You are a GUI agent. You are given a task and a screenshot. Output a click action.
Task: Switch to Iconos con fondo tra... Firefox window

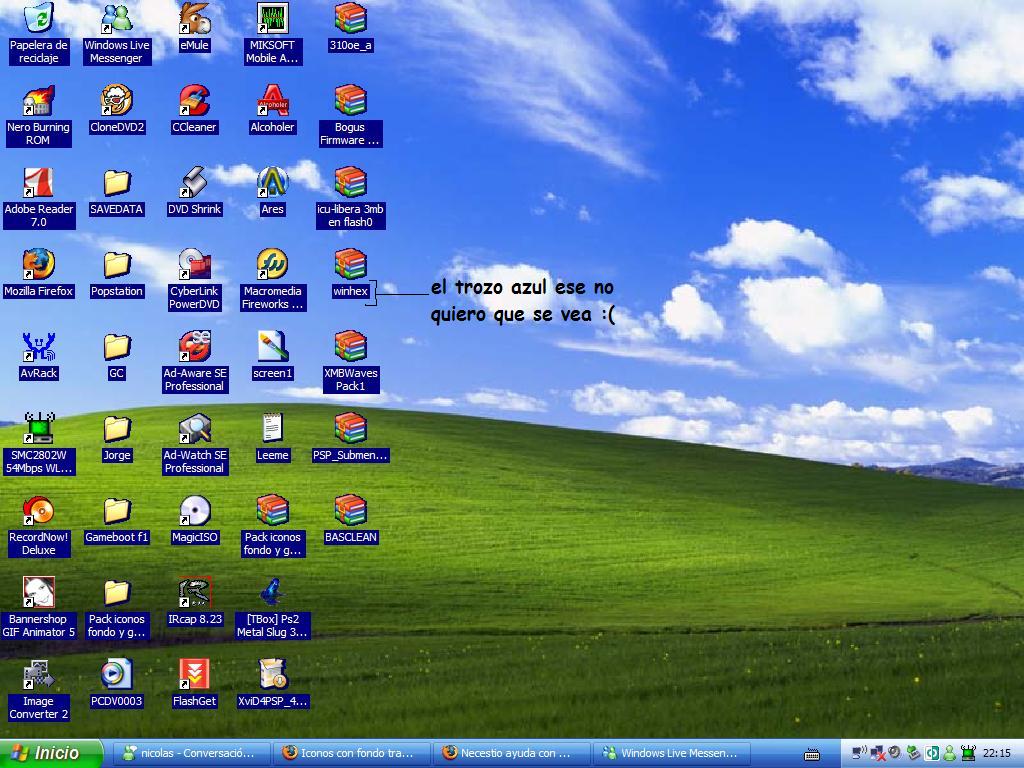coord(351,754)
